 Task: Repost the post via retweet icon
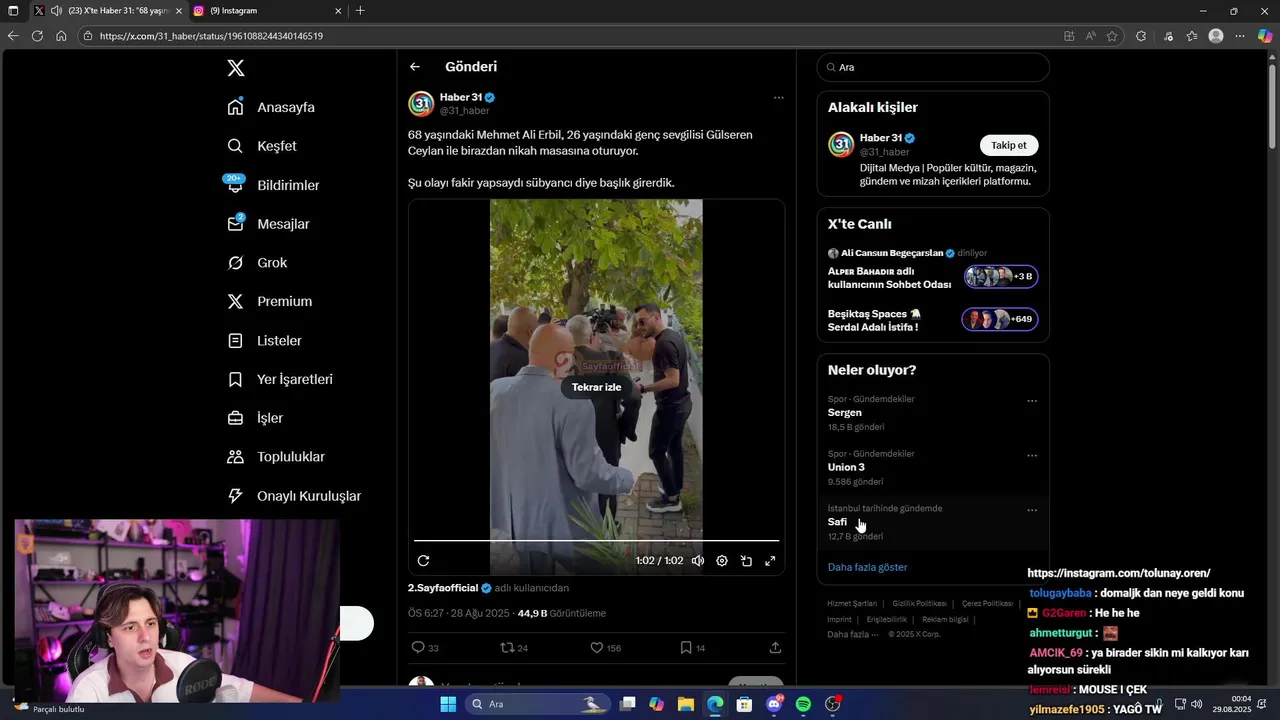pos(507,648)
